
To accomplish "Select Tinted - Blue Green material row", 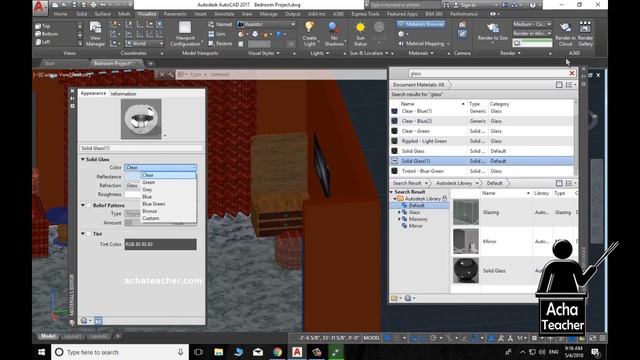I will (x=482, y=171).
